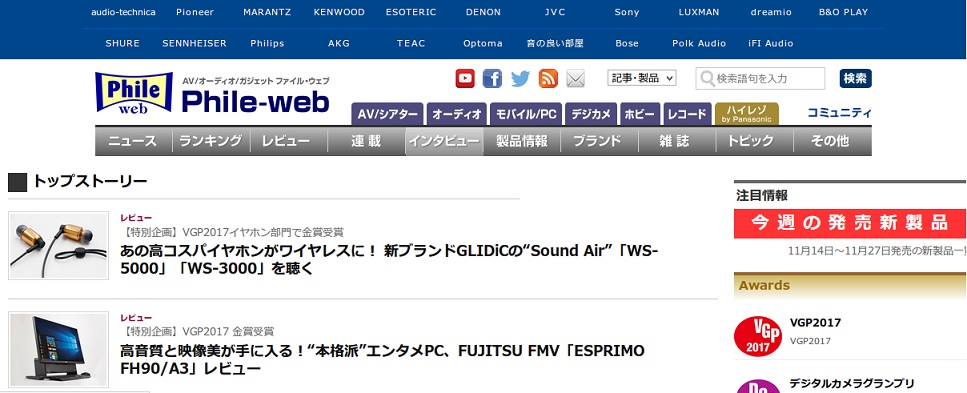Visit the 音の良い部屋 link
Image resolution: width=967 pixels, height=393 pixels.
[x=555, y=43]
